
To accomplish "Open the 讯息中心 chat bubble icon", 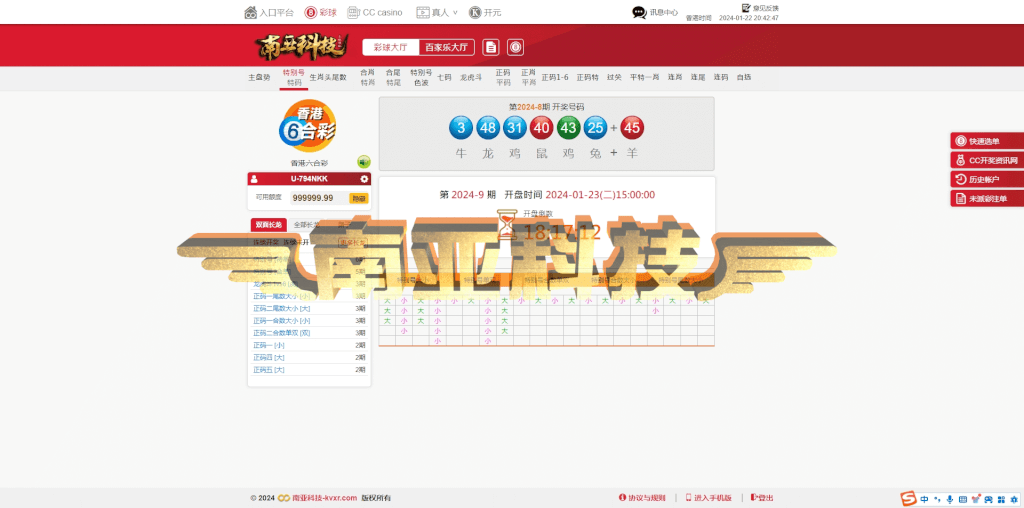I will coord(639,12).
